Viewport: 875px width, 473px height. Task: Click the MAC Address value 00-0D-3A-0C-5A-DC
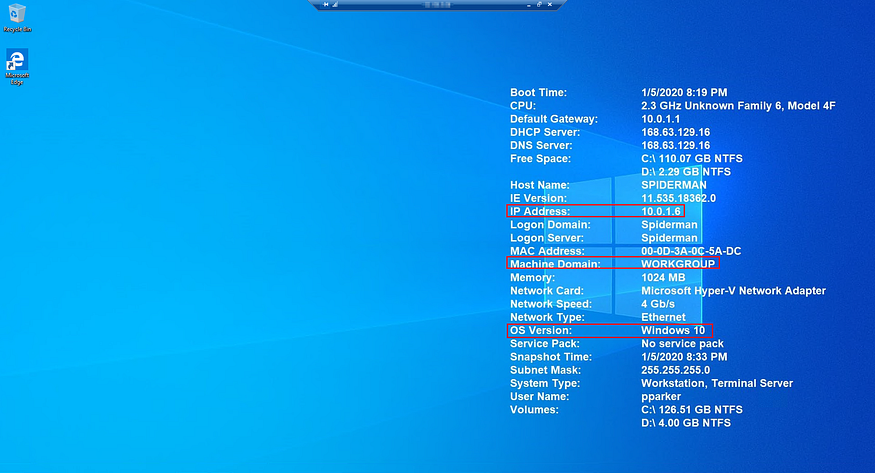point(691,251)
